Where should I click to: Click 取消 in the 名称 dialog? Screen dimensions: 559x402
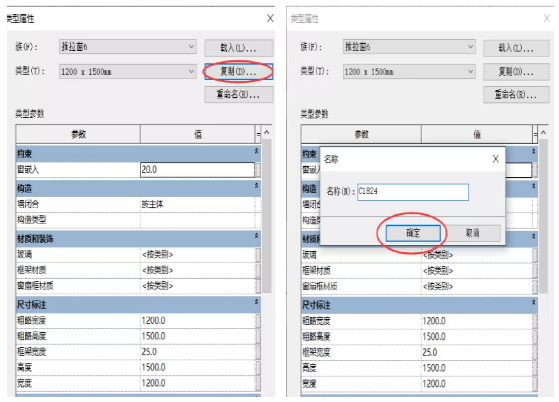(x=473, y=233)
